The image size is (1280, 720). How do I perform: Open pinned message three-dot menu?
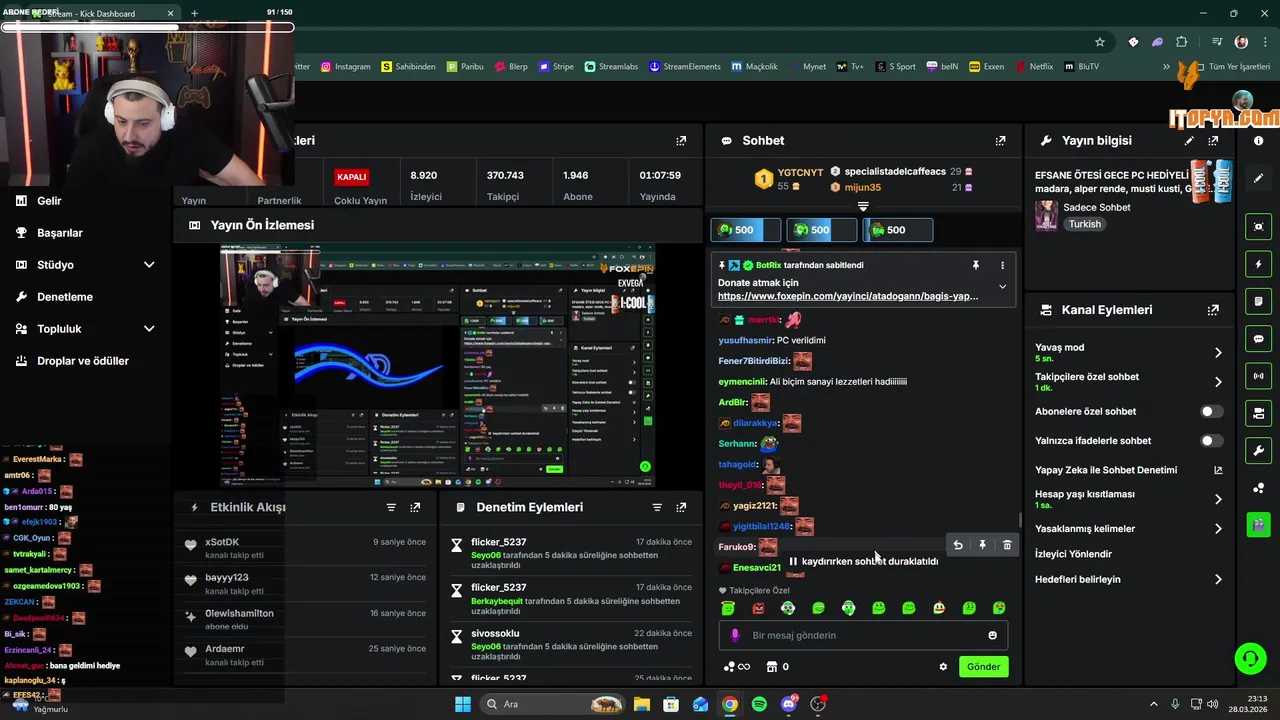click(x=1002, y=265)
